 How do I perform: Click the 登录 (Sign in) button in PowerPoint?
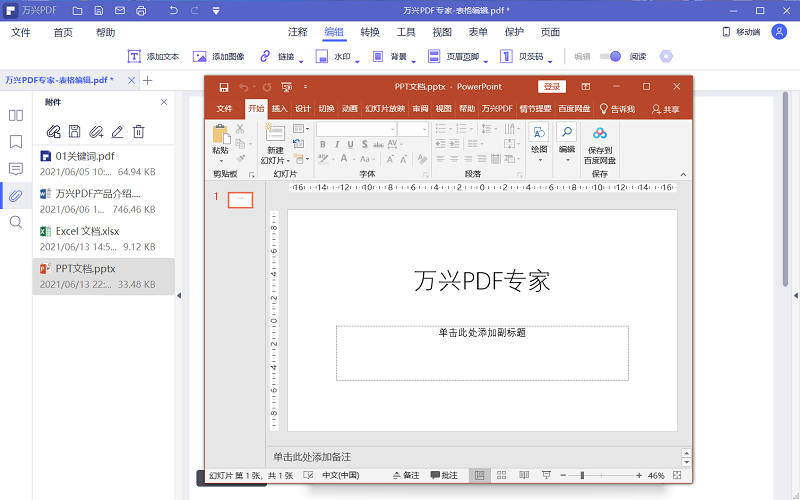pyautogui.click(x=550, y=87)
